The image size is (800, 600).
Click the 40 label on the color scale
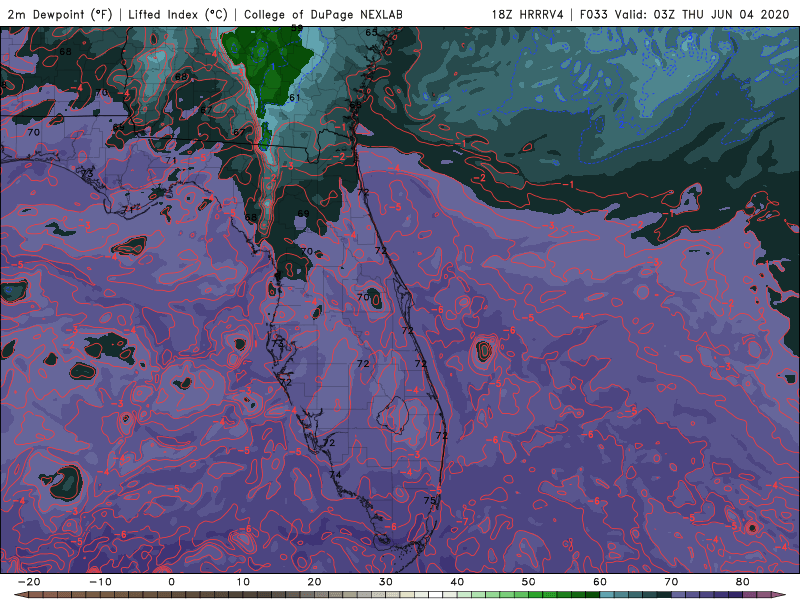457,582
